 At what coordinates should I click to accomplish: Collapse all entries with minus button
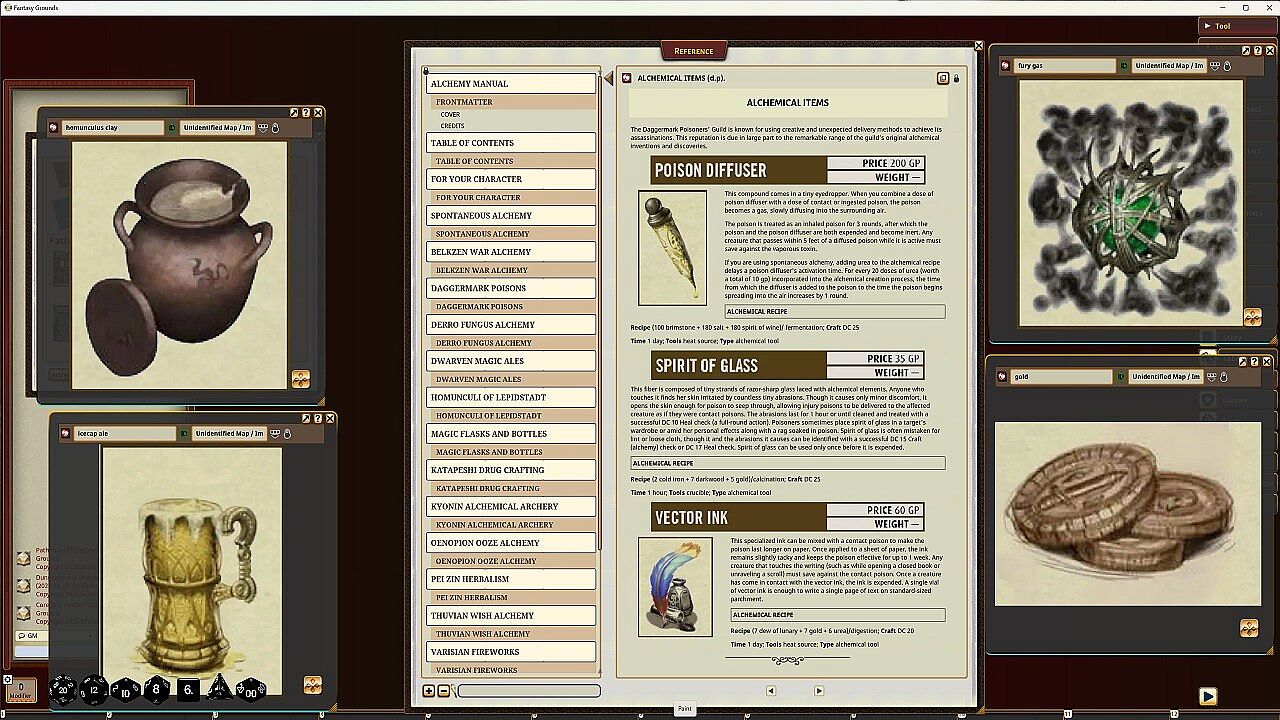444,690
